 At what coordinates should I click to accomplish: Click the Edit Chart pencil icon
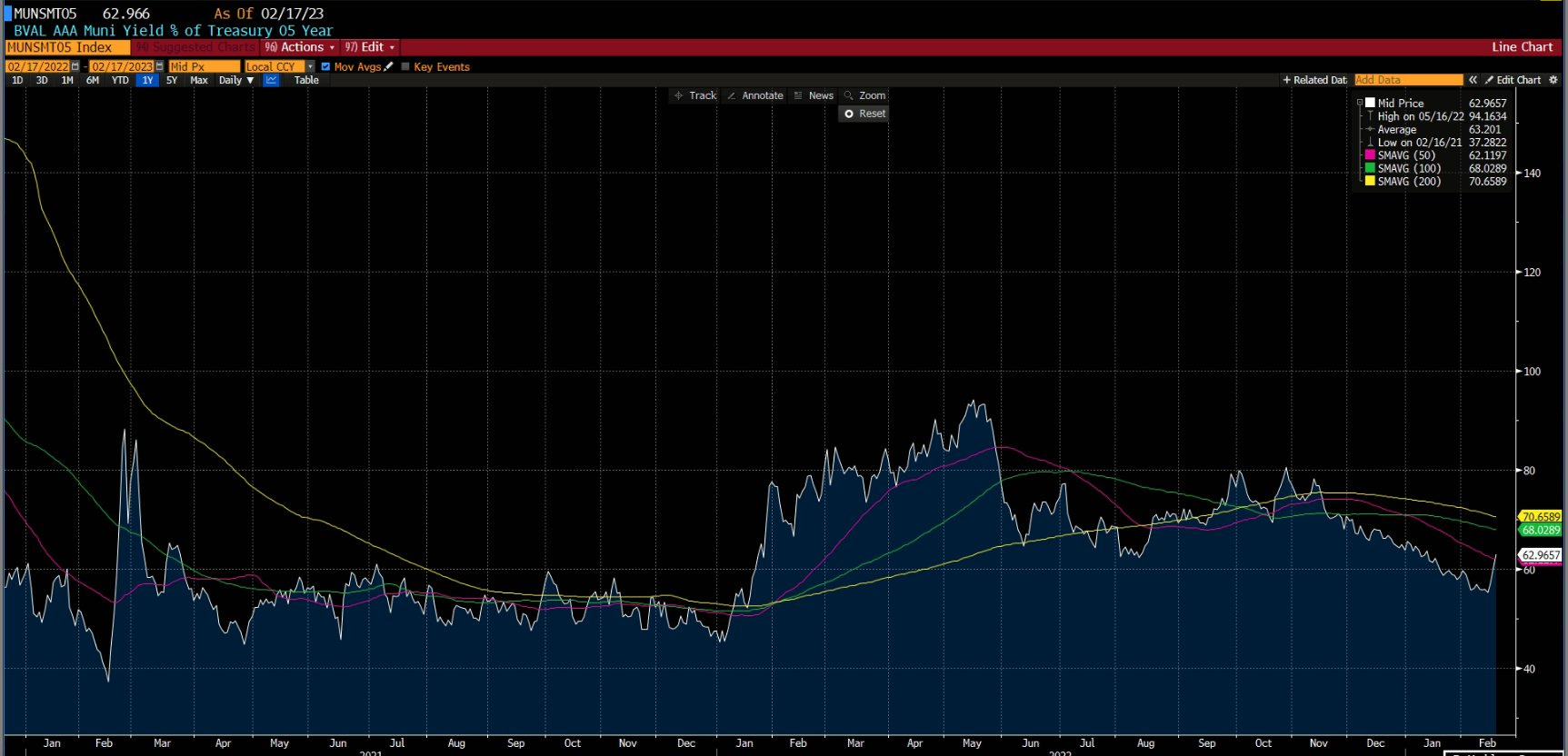[x=1490, y=80]
